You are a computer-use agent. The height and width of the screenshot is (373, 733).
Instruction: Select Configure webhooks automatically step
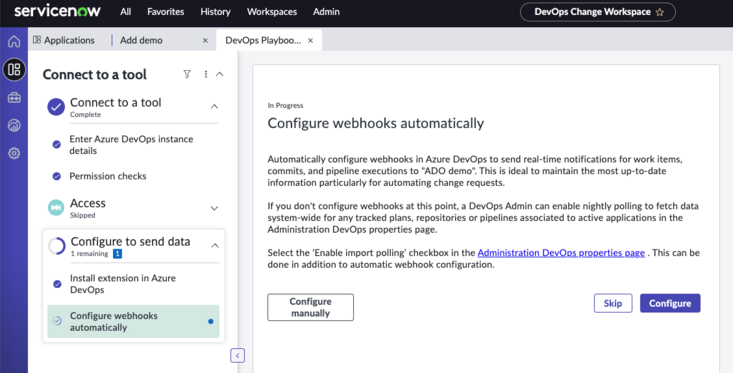click(x=133, y=322)
